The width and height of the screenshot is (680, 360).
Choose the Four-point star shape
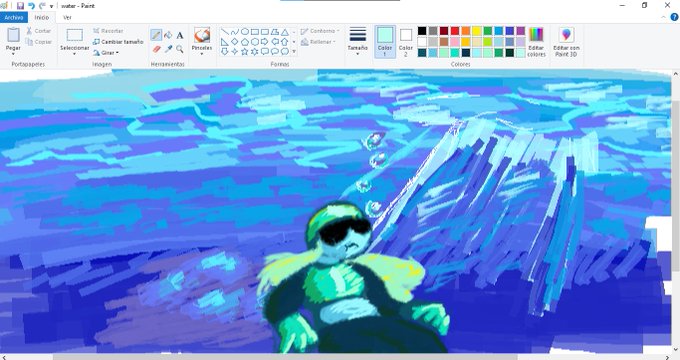tap(235, 52)
